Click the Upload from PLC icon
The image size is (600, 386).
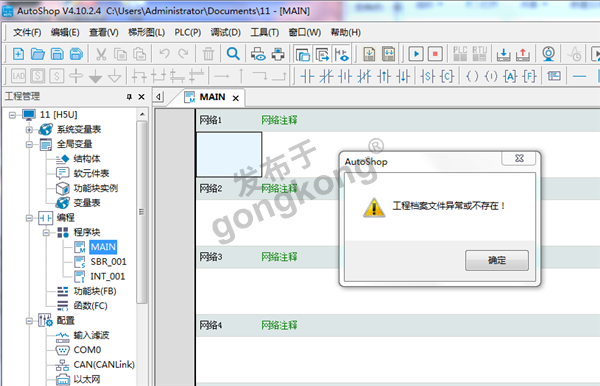pos(522,54)
